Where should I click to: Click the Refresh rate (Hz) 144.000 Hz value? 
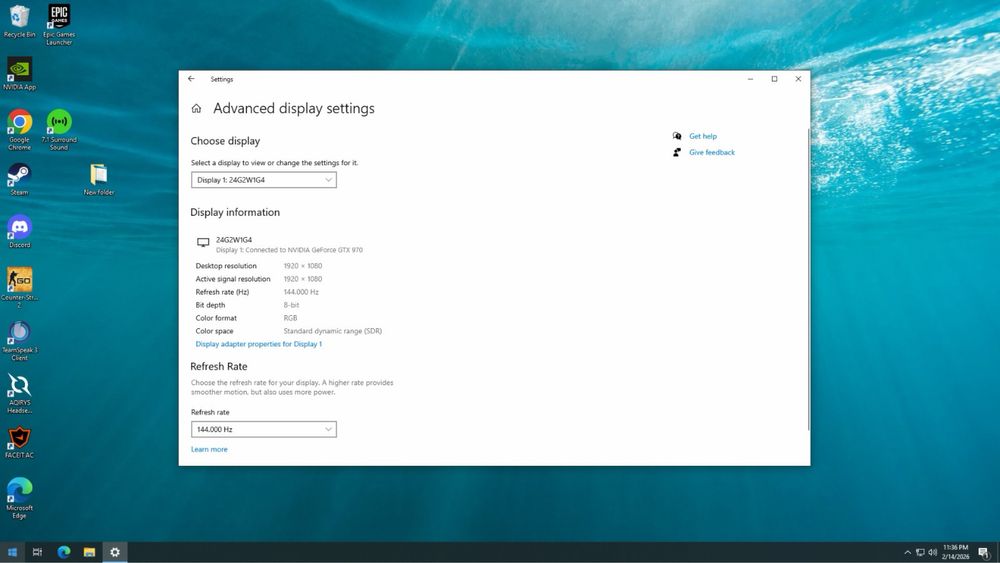[301, 292]
